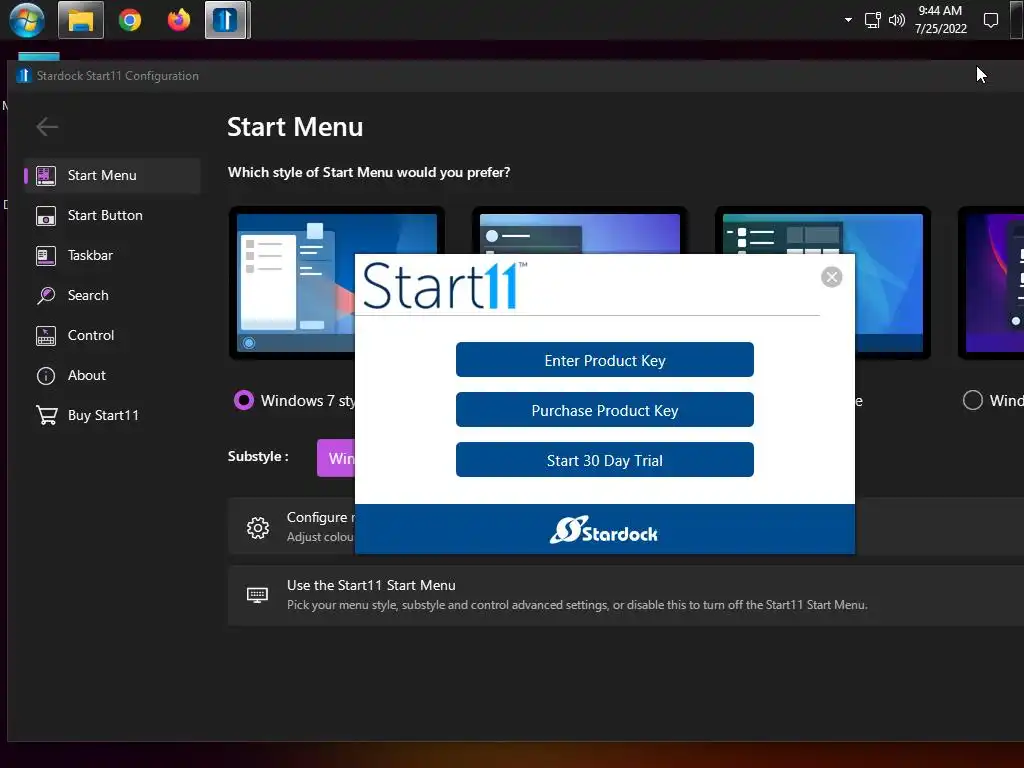Click Enter Product Key button
1024x768 pixels.
605,360
